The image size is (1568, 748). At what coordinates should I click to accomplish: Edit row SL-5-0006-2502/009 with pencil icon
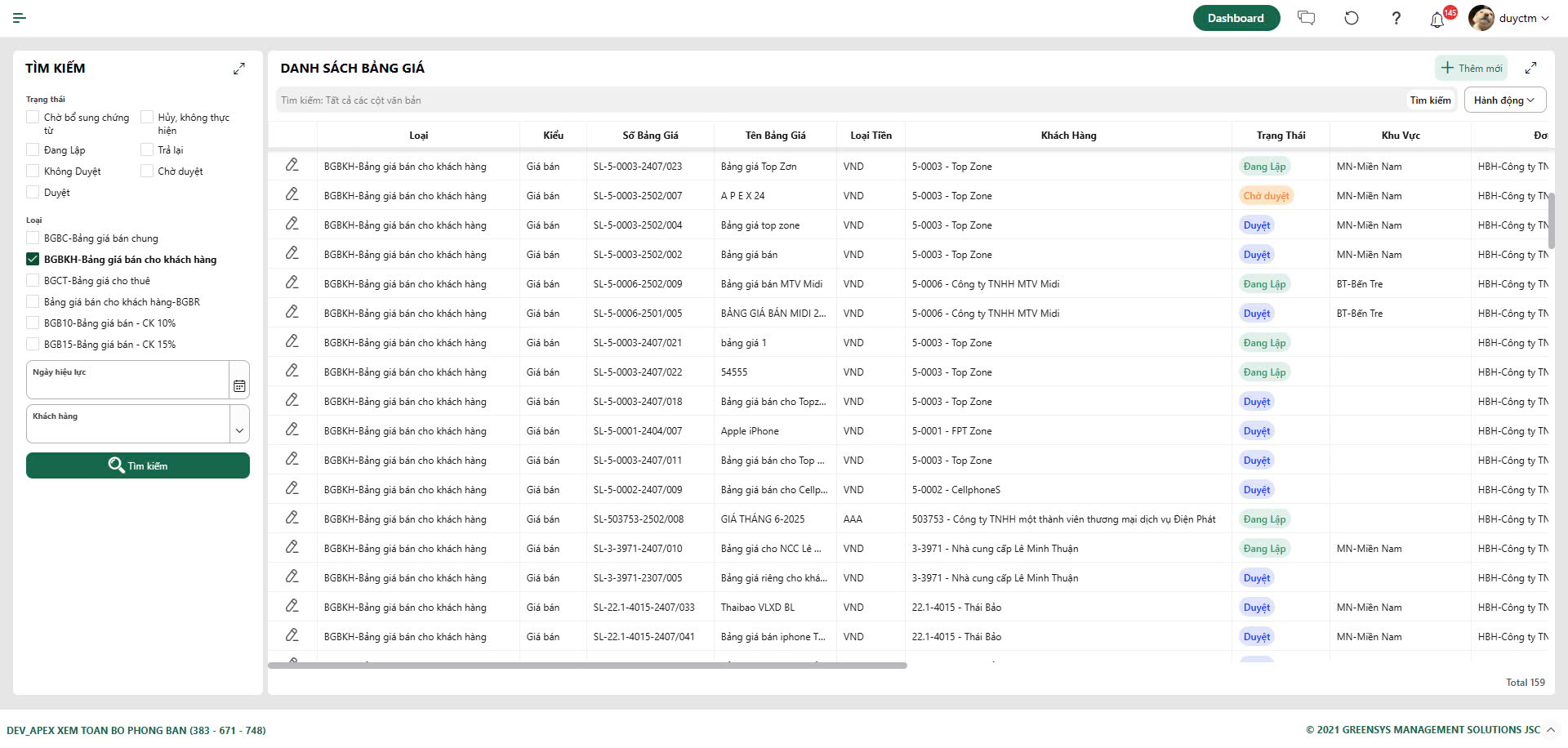point(292,283)
